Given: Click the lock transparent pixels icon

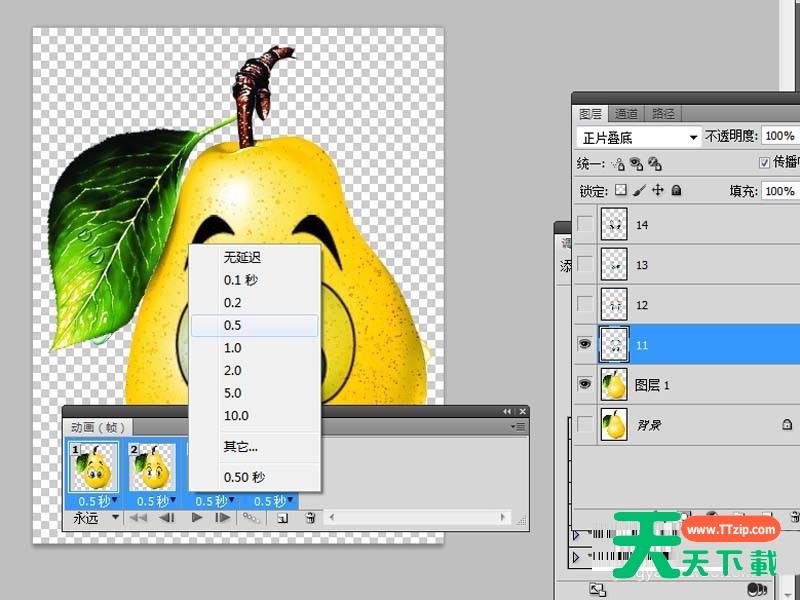Looking at the screenshot, I should [x=620, y=190].
